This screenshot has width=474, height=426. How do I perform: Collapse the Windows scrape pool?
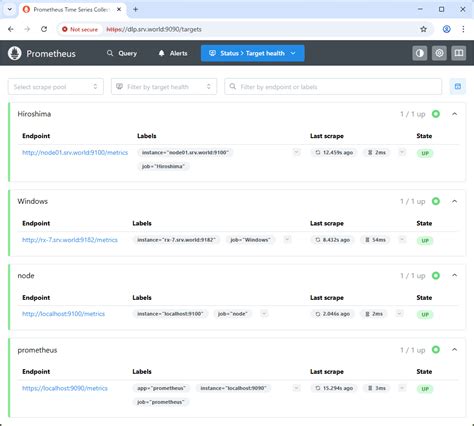pyautogui.click(x=454, y=201)
